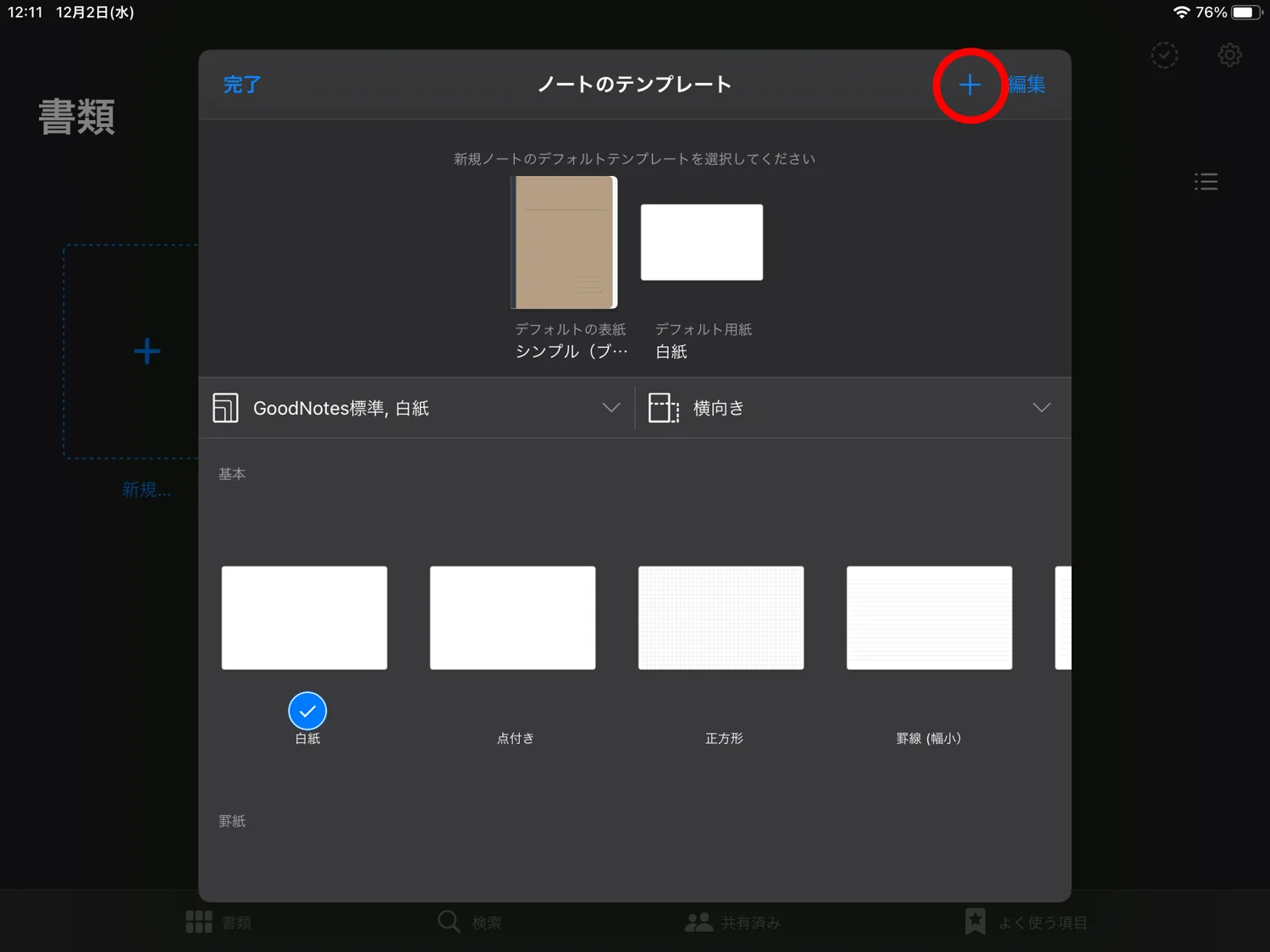Tap the circled plus to add a template
This screenshot has width=1270, height=952.
tap(969, 85)
